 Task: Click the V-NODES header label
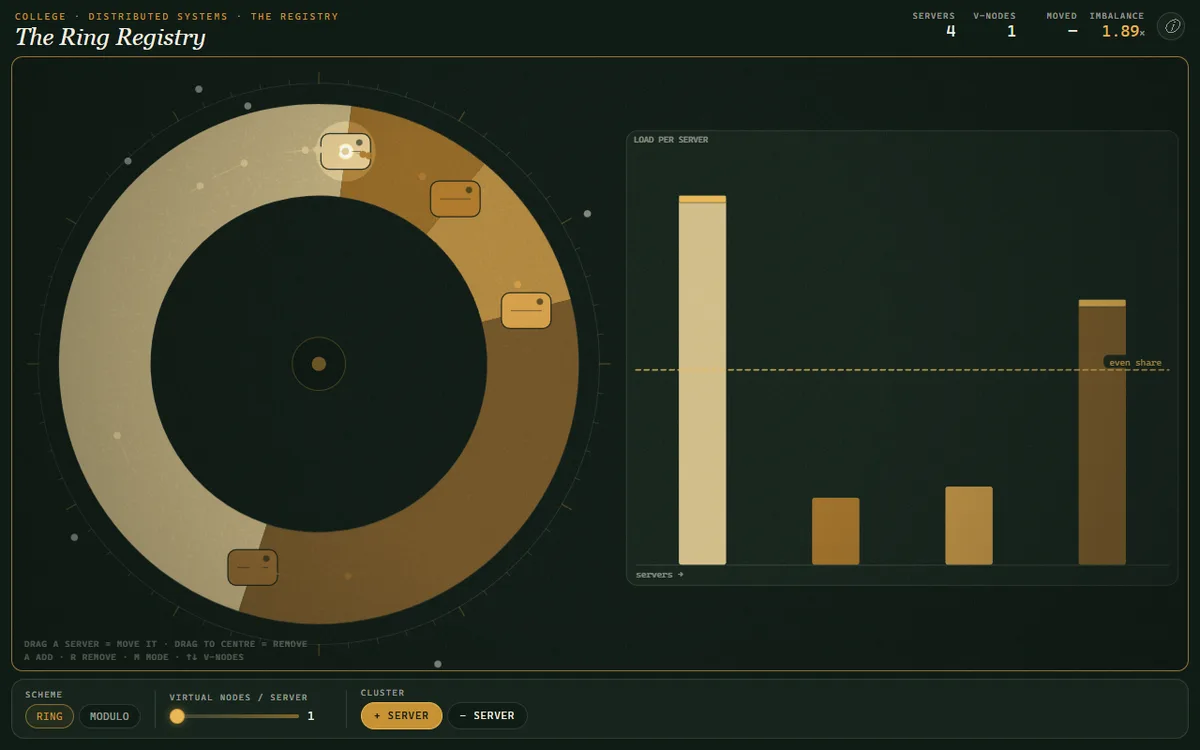(x=994, y=16)
